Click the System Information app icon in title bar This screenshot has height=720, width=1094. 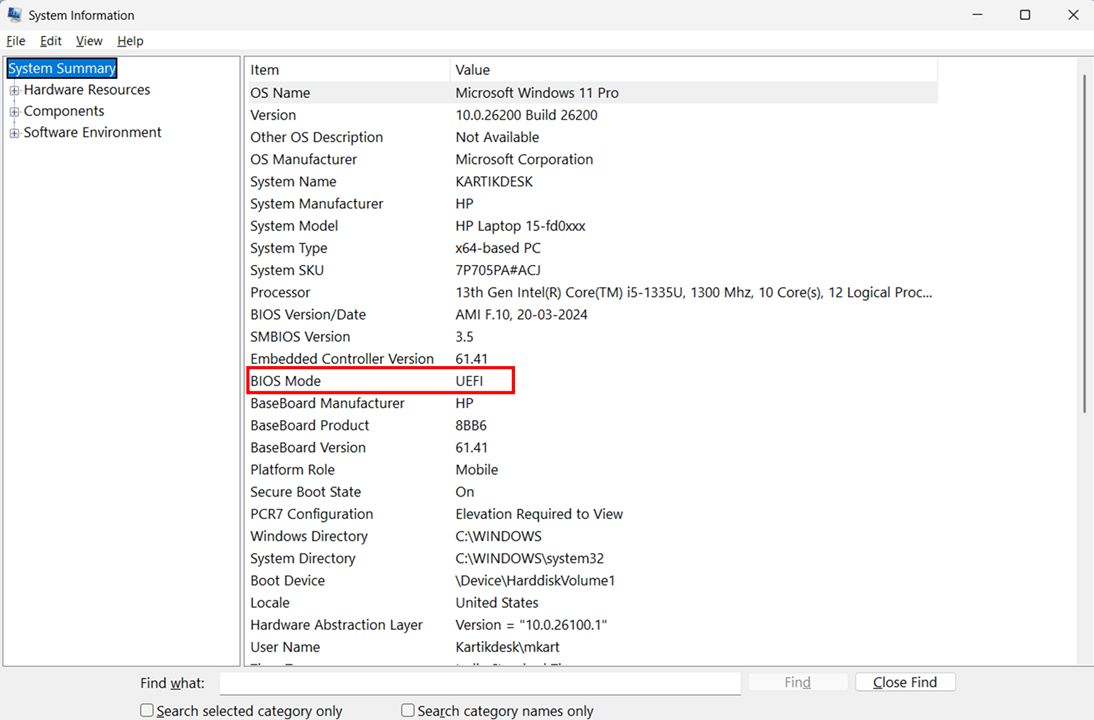[x=15, y=15]
